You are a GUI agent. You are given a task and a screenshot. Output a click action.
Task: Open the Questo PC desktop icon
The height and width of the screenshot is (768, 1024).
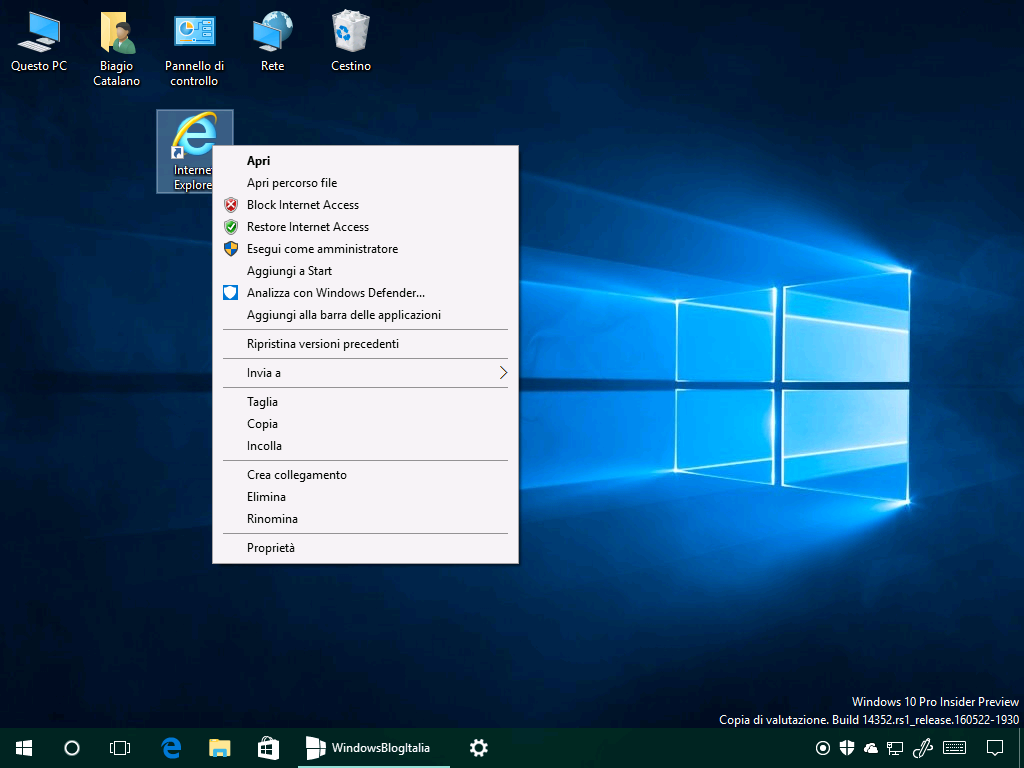point(39,40)
